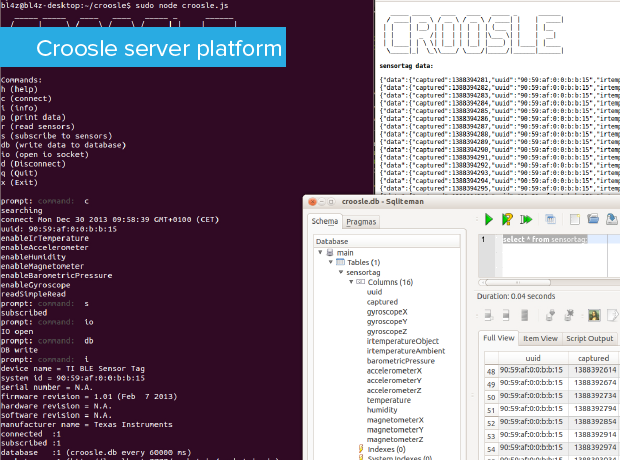Click the captured column header in results

pos(594,358)
